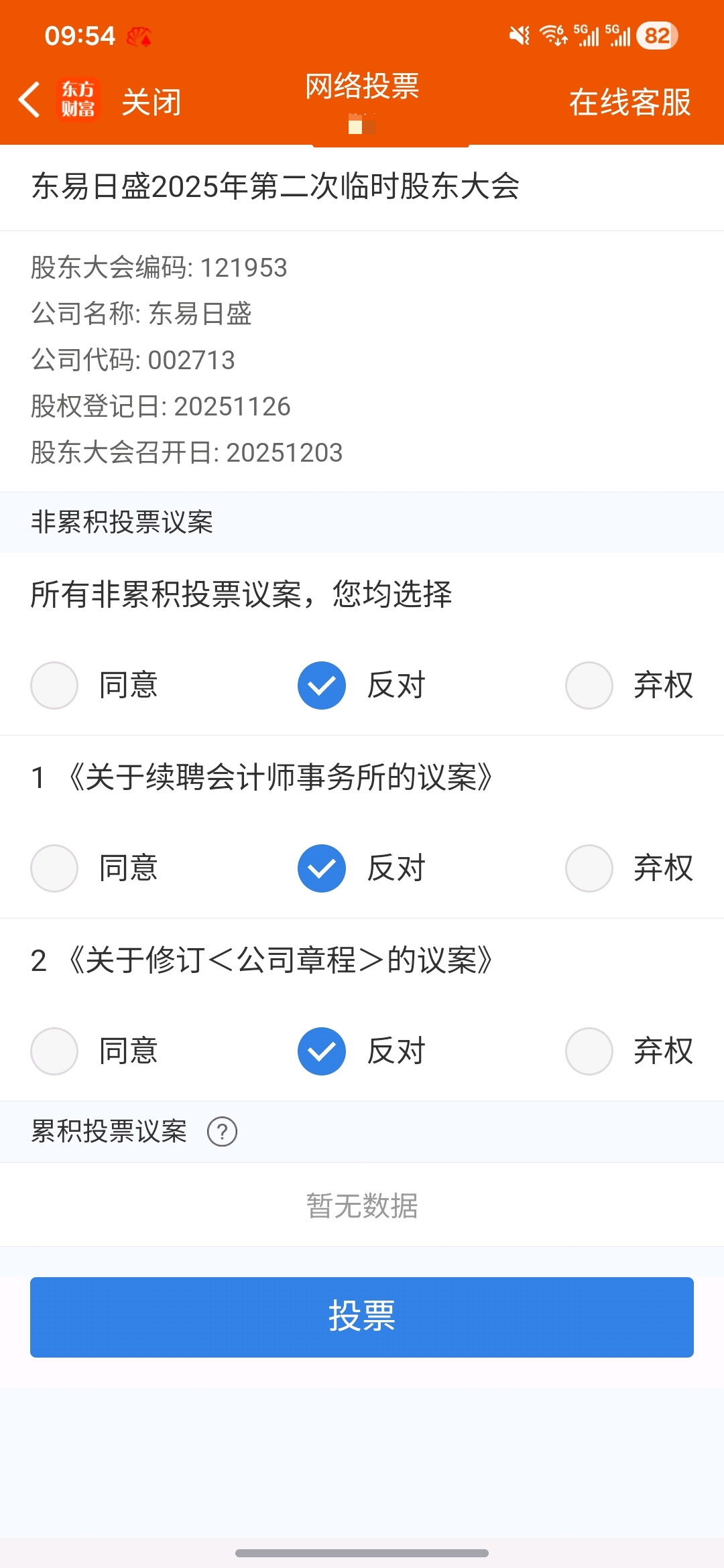Choose 弃权 for proposal 2 修订公司章程
The image size is (724, 1568).
coord(589,1051)
